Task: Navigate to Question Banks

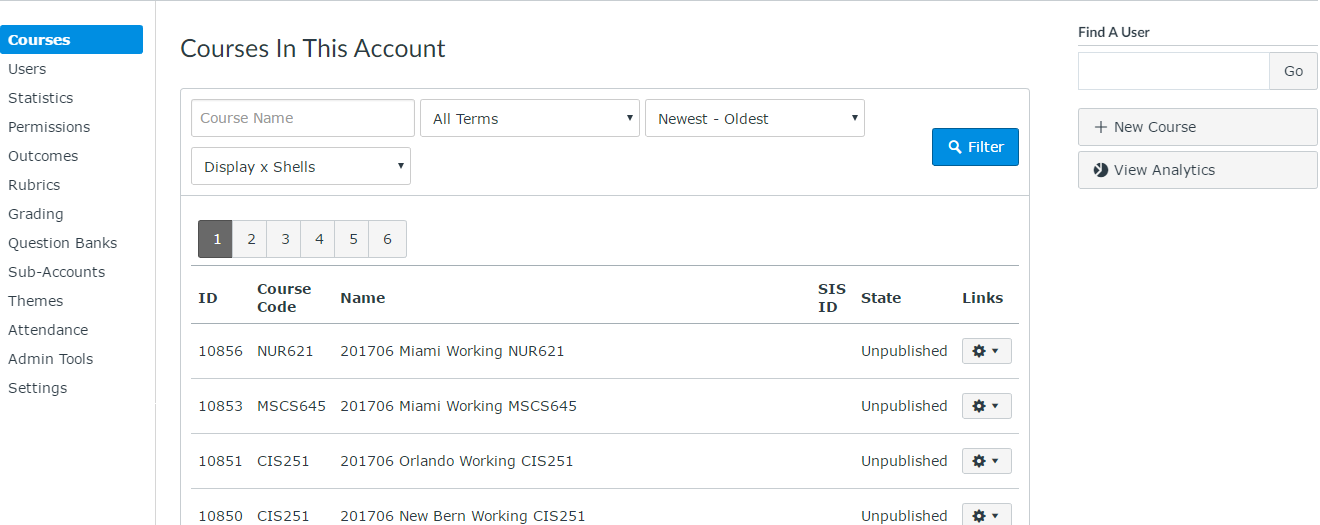Action: tap(62, 243)
